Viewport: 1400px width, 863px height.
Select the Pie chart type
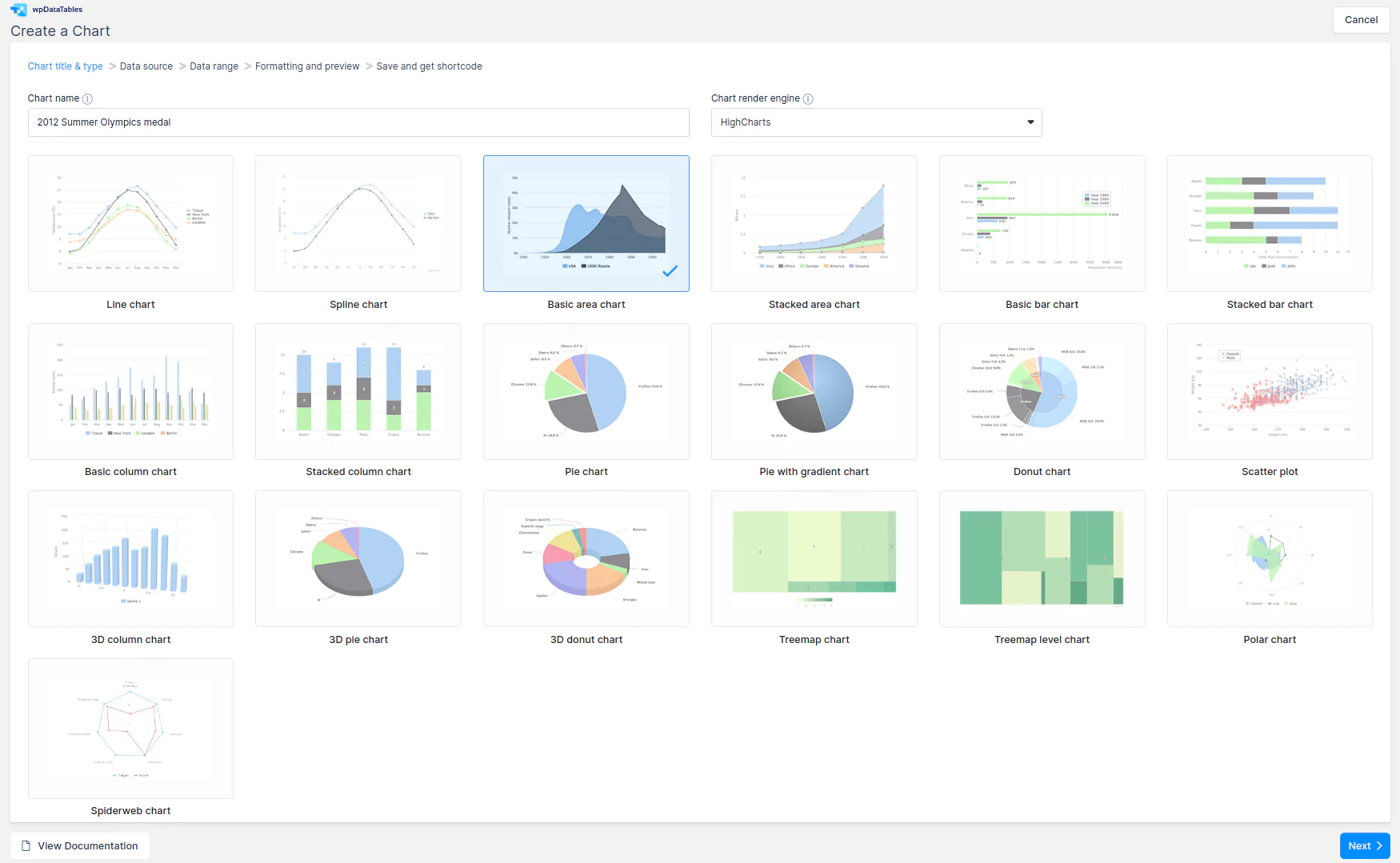(x=586, y=391)
